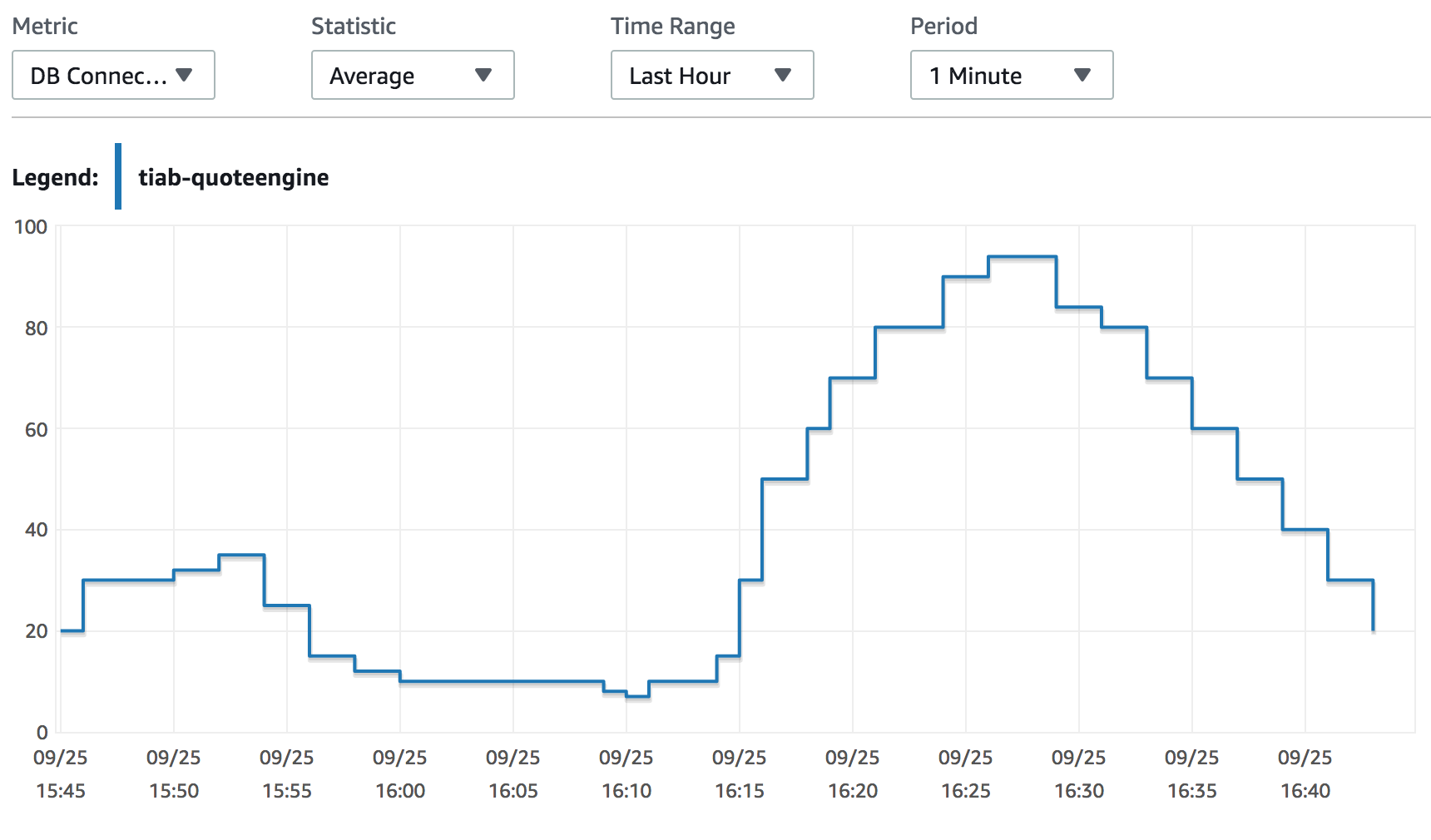Click the y-axis value 20

[x=37, y=631]
